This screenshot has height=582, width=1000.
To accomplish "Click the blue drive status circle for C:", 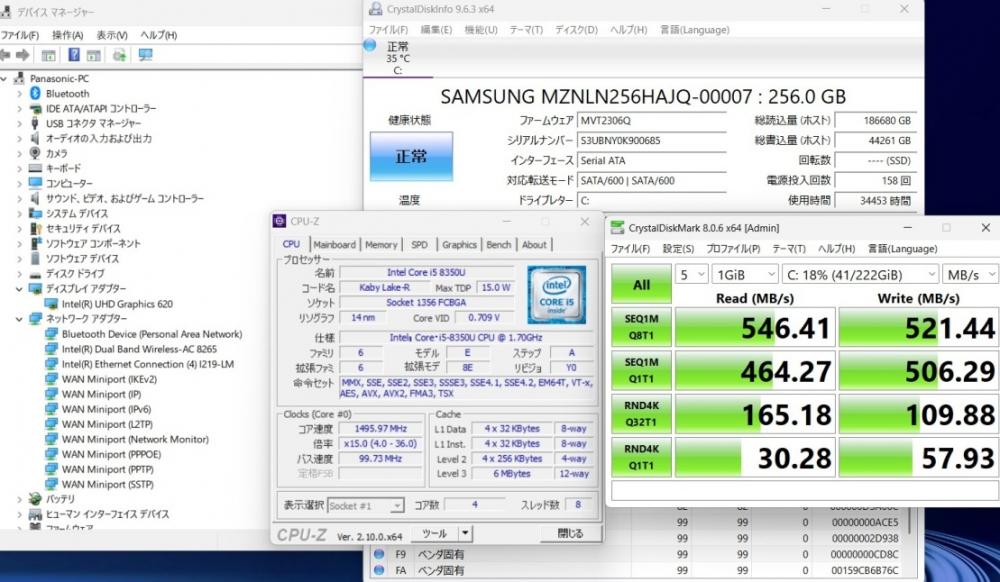I will (369, 45).
